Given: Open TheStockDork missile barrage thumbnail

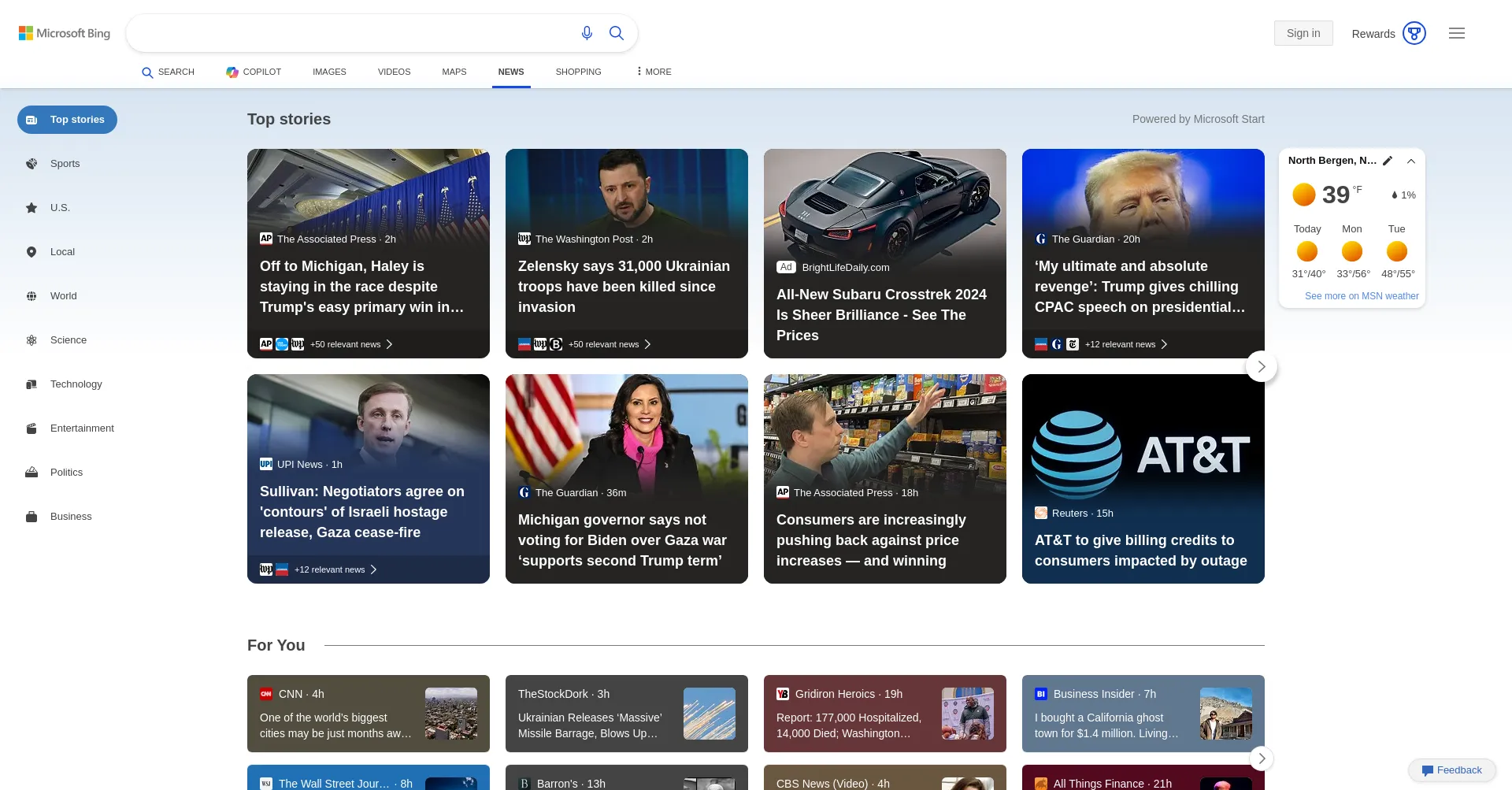Looking at the screenshot, I should [710, 714].
